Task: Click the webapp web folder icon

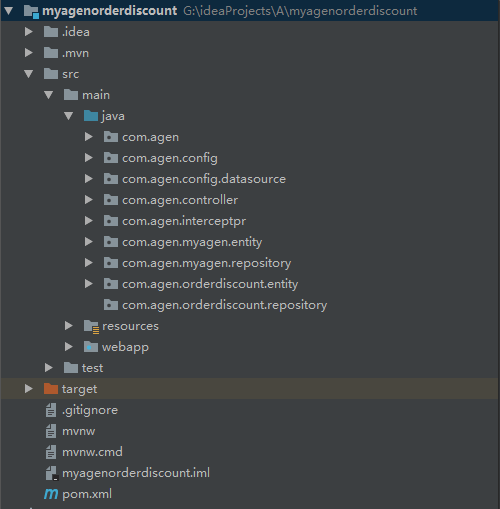Action: coord(91,347)
